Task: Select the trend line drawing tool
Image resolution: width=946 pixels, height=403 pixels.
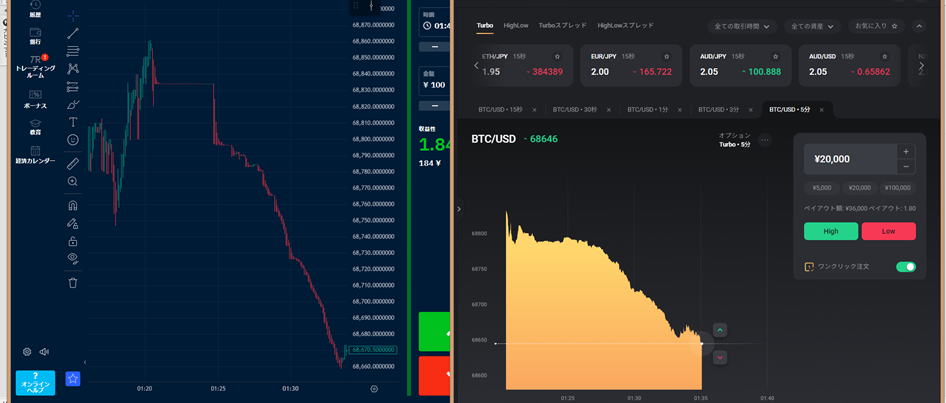Action: pos(73,33)
